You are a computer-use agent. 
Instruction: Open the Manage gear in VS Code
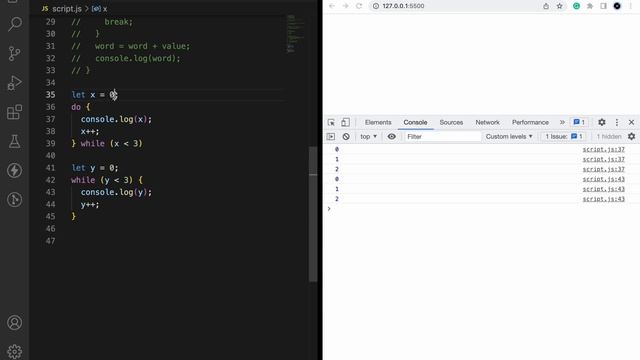pyautogui.click(x=15, y=351)
